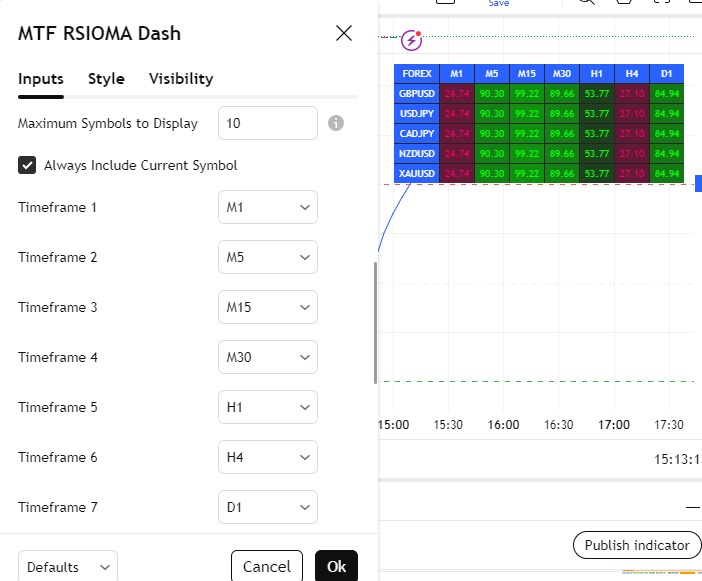Image resolution: width=702 pixels, height=581 pixels.
Task: Open Timeframe 4 dropdown showing M30
Action: click(x=267, y=357)
